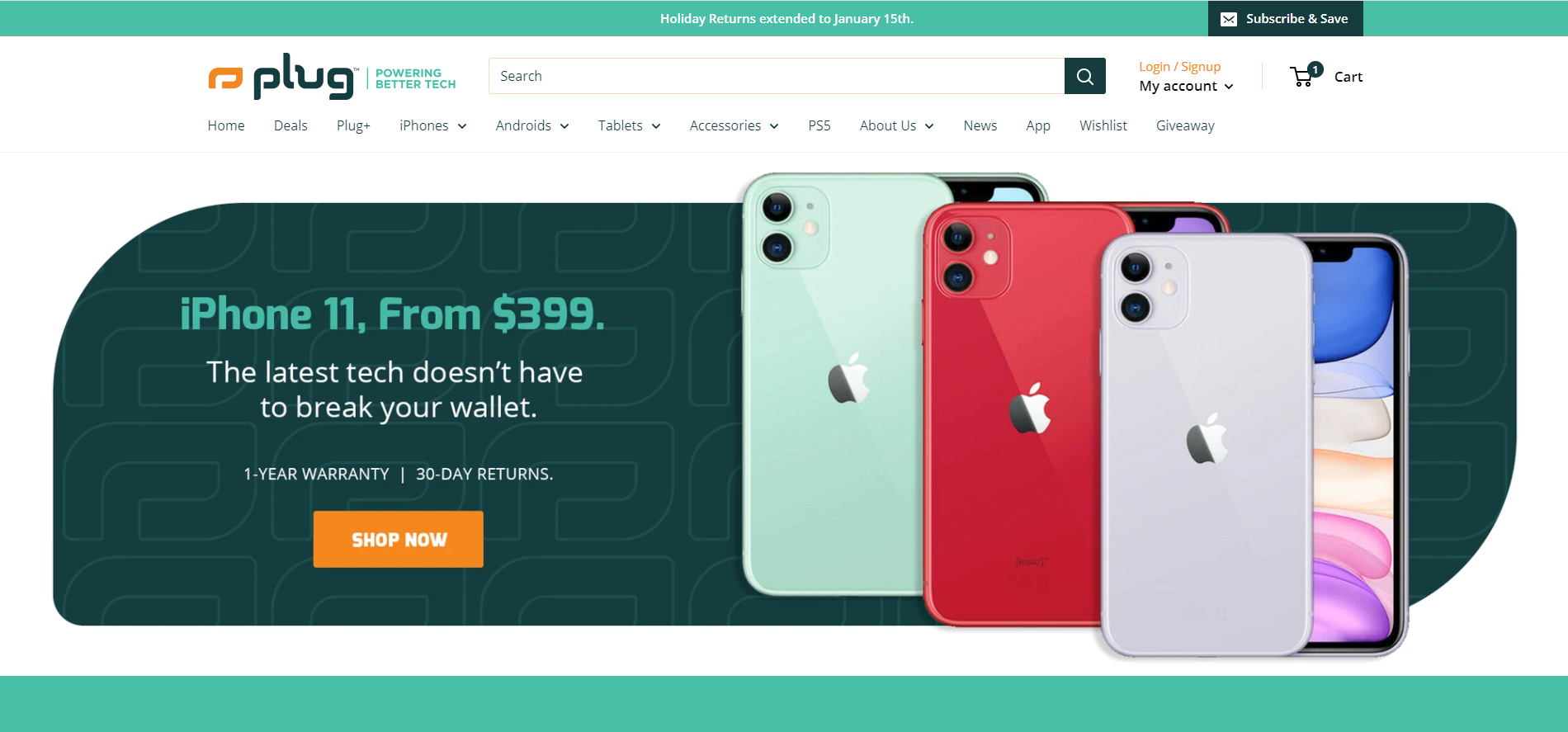Open the About Us dropdown

[896, 125]
